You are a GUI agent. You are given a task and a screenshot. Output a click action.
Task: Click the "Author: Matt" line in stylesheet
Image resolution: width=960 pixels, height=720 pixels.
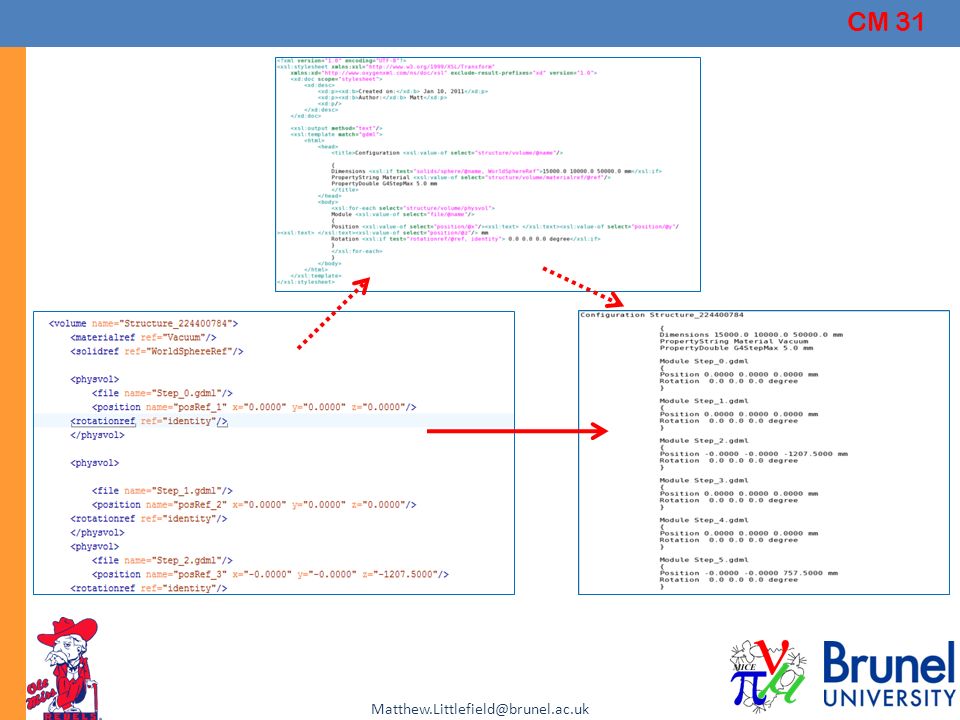[383, 97]
